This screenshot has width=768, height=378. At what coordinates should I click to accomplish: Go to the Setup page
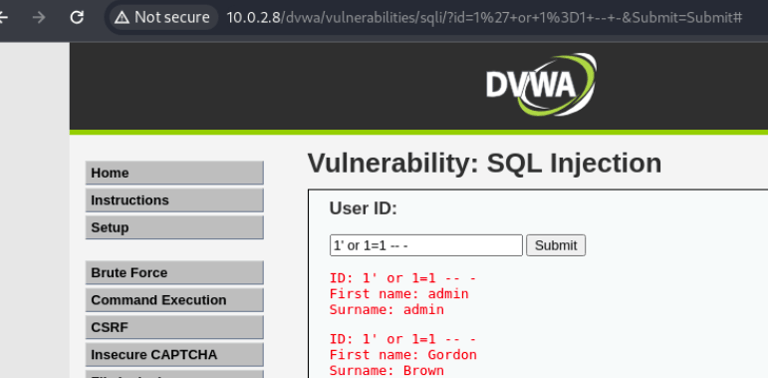[174, 228]
